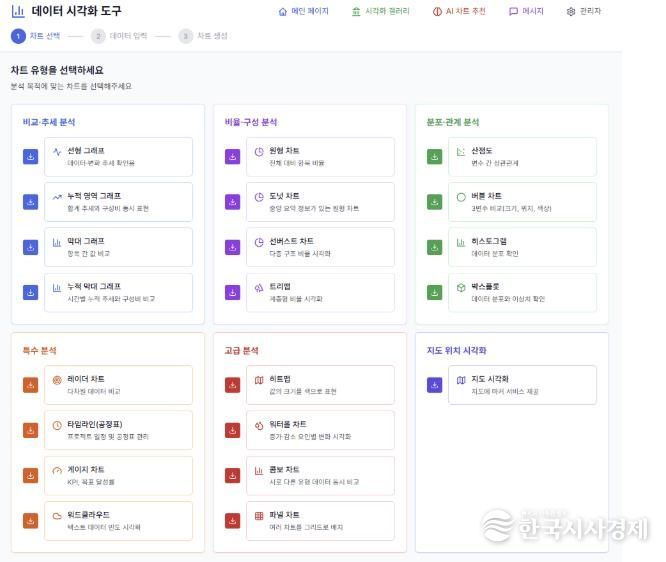
Task: Click the blue download icon beside 선형 그래프
Action: (x=30, y=157)
